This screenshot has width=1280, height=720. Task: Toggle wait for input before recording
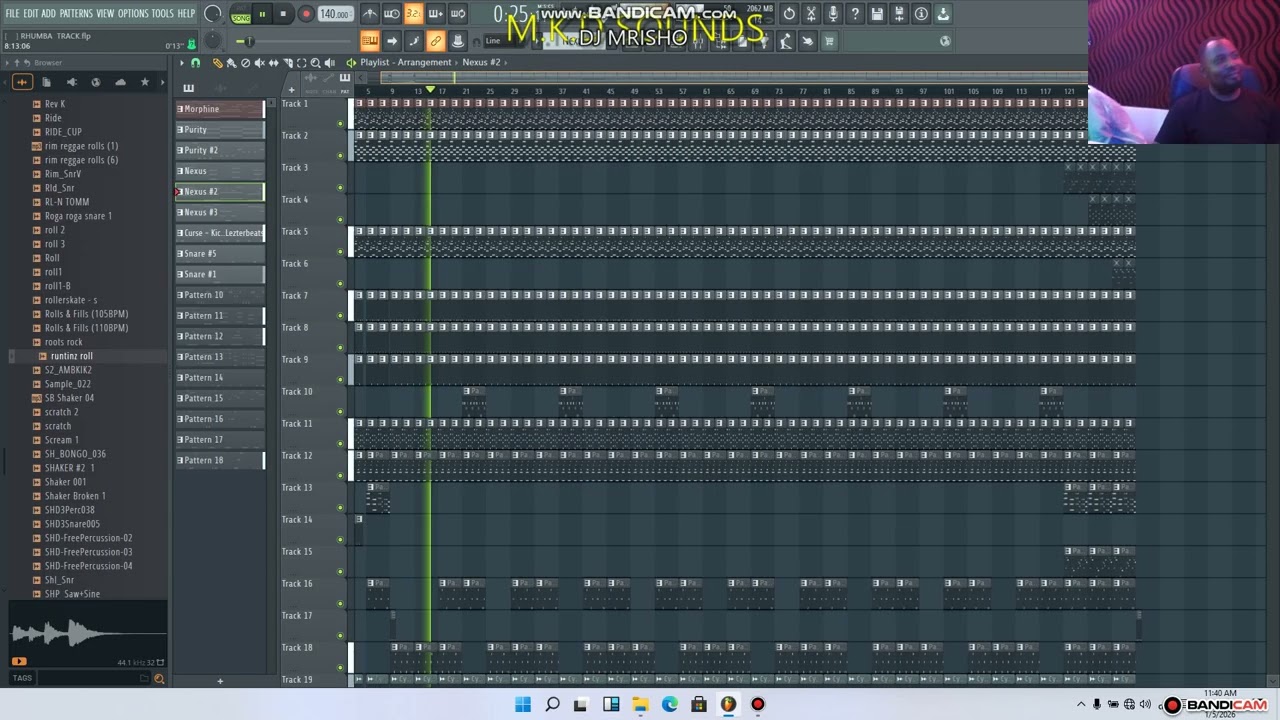click(392, 14)
